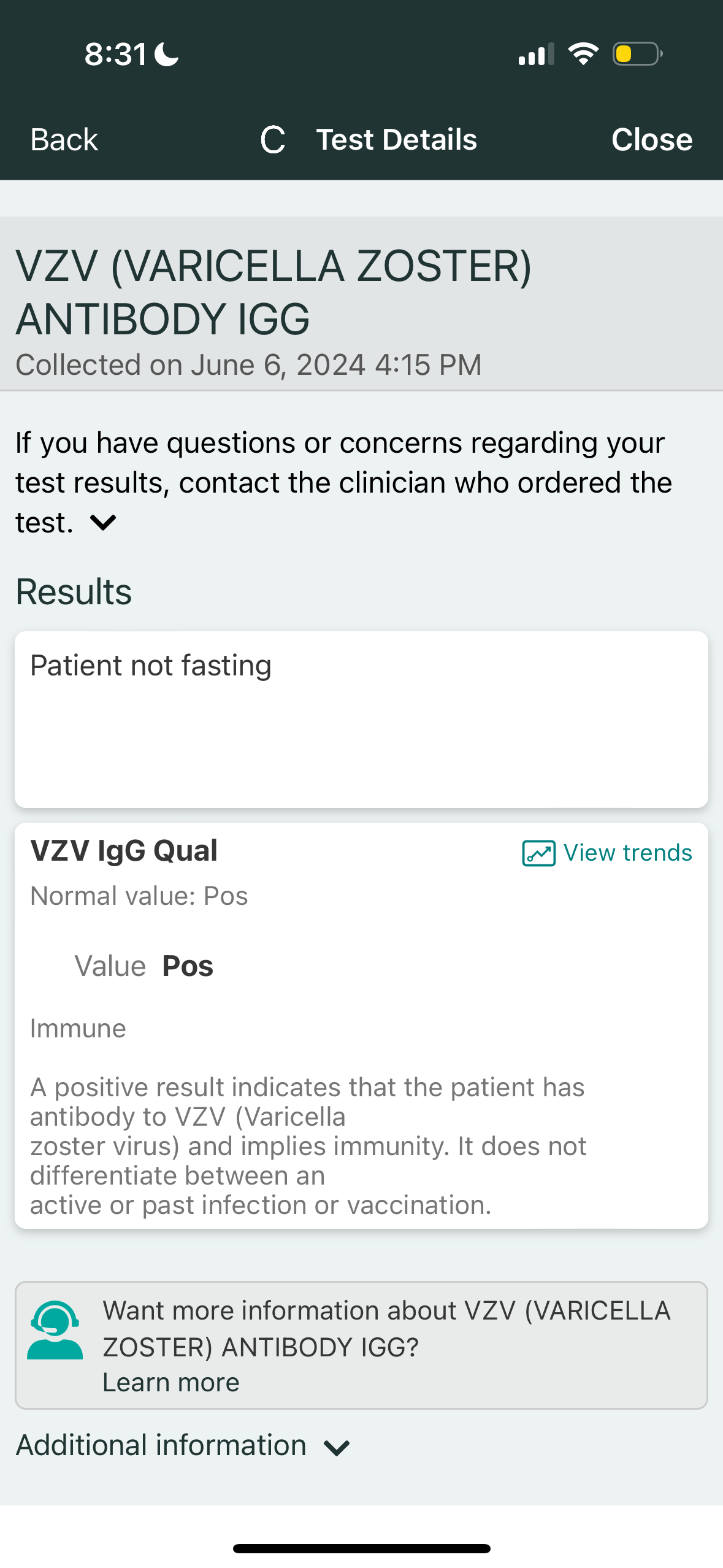Tap the VZV IgG Qual result heading
Viewport: 723px width, 1568px height.
pos(124,851)
